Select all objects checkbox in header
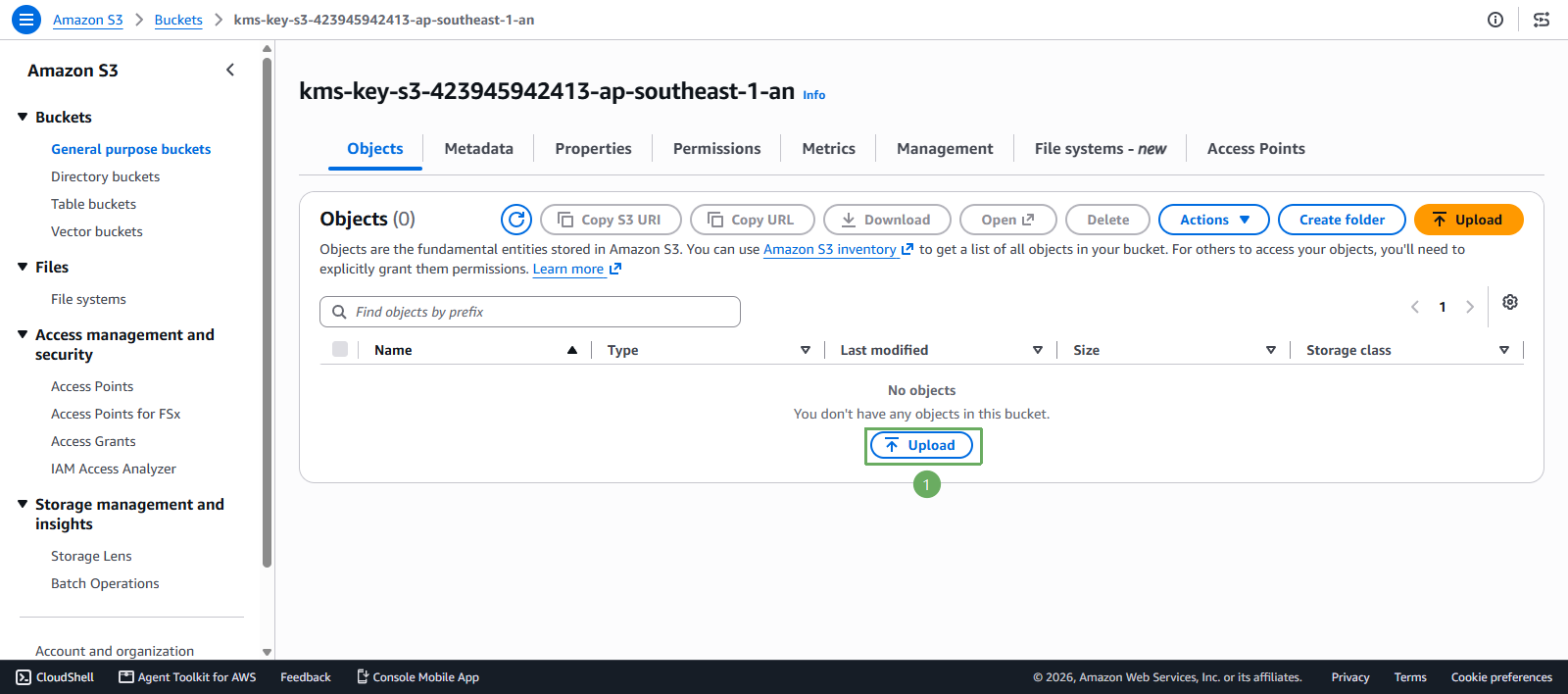This screenshot has height=694, width=1568. tap(340, 349)
